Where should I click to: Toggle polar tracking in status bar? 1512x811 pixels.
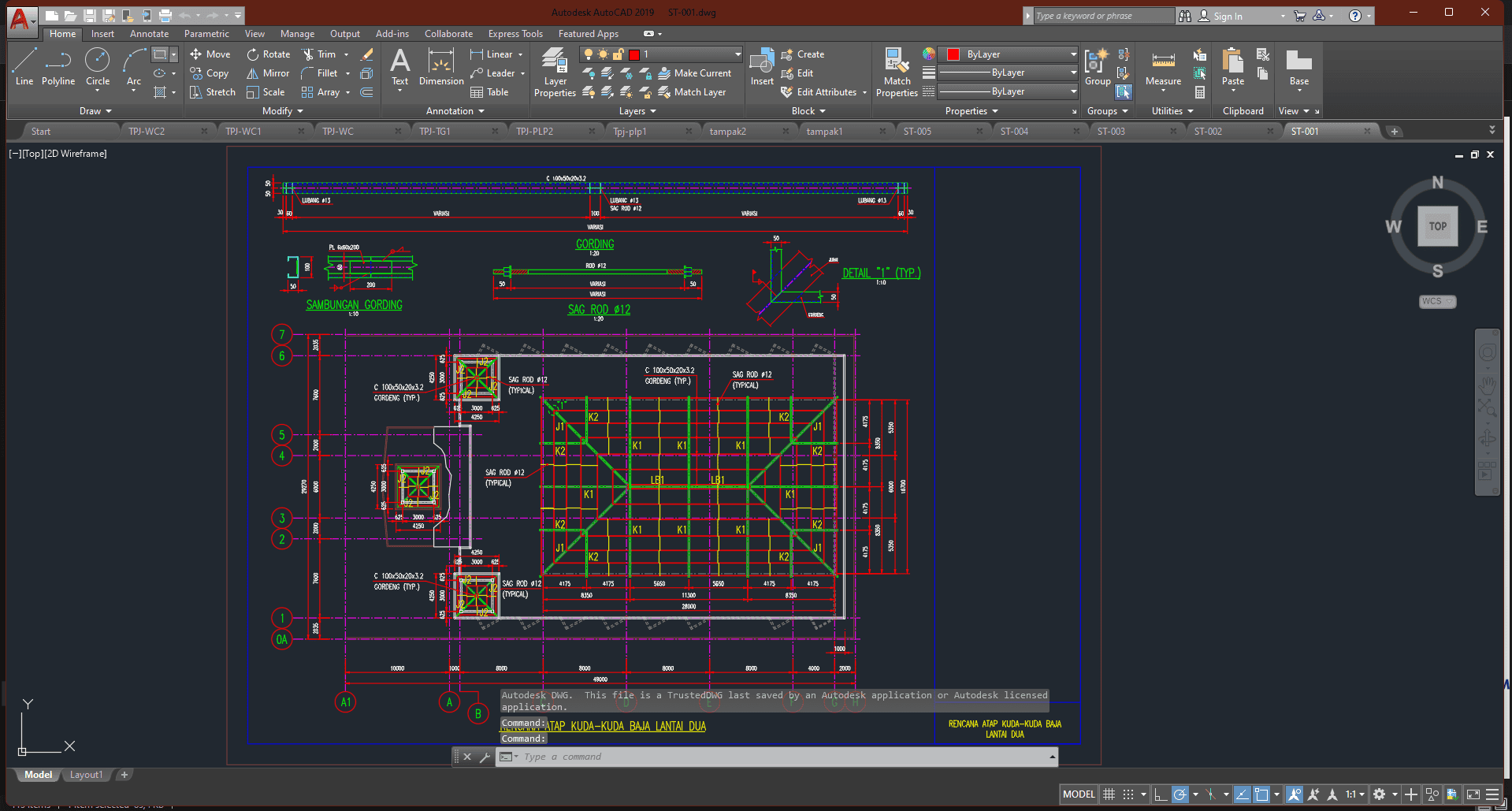pyautogui.click(x=1180, y=794)
